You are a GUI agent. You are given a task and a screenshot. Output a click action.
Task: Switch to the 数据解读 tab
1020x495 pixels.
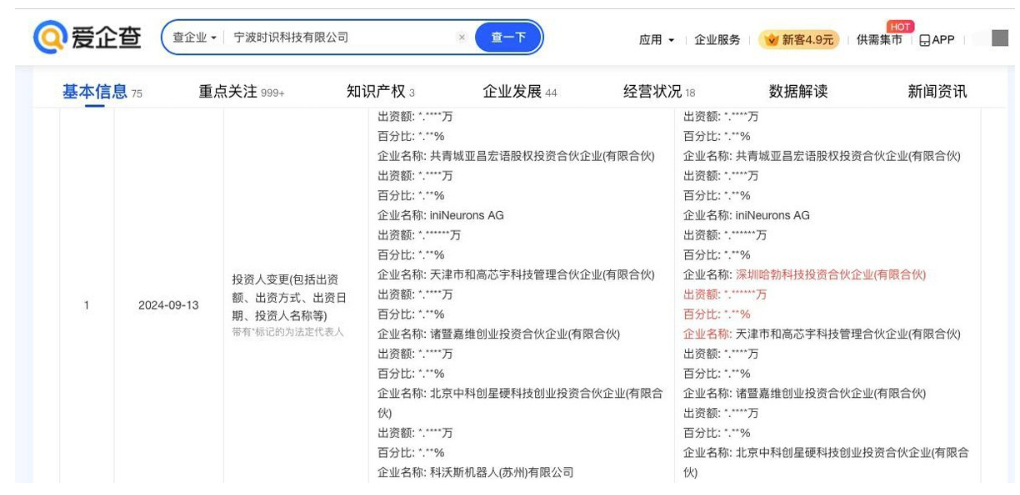tap(798, 92)
